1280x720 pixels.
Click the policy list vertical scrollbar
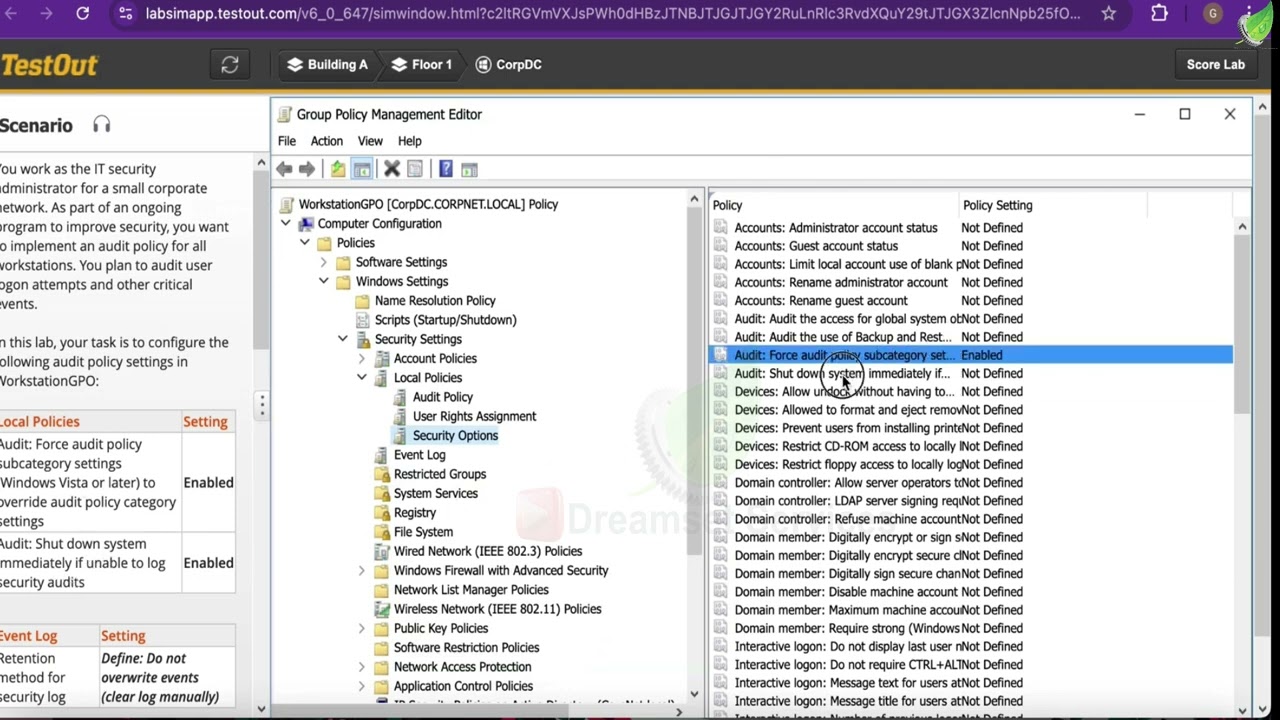point(1242,325)
